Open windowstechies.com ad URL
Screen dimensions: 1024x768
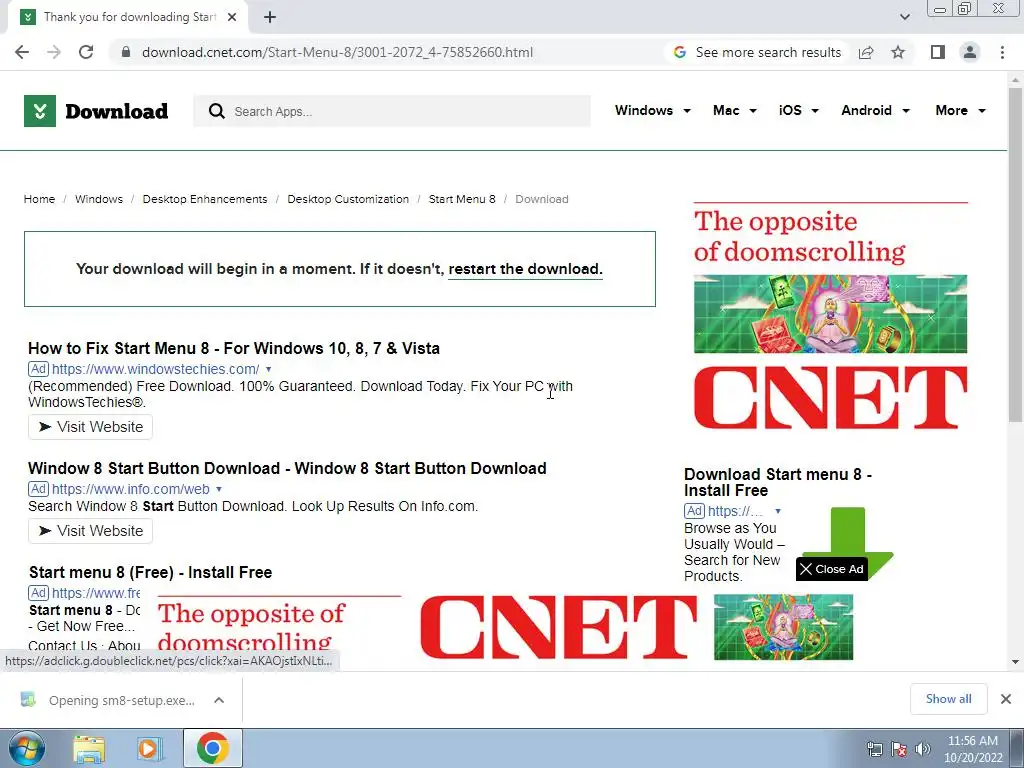[x=155, y=369]
